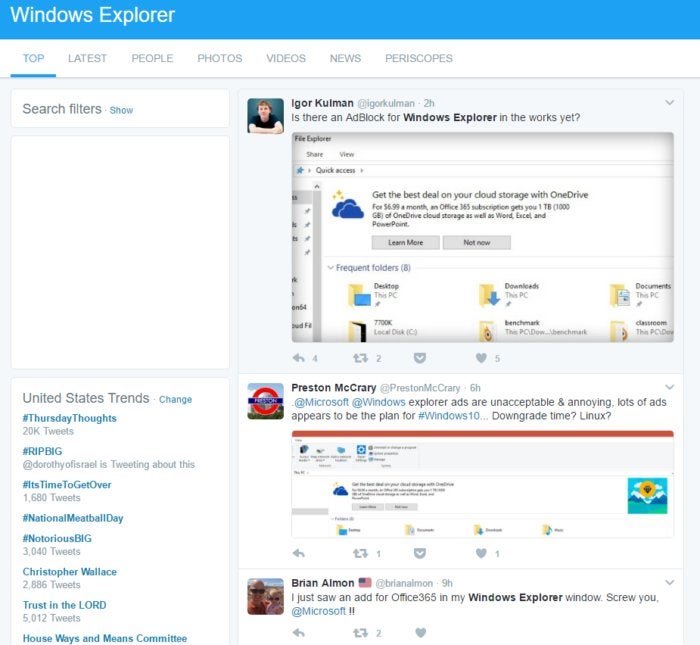Retweet Preston McCrary's tweet
700x645 pixels.
pos(360,553)
